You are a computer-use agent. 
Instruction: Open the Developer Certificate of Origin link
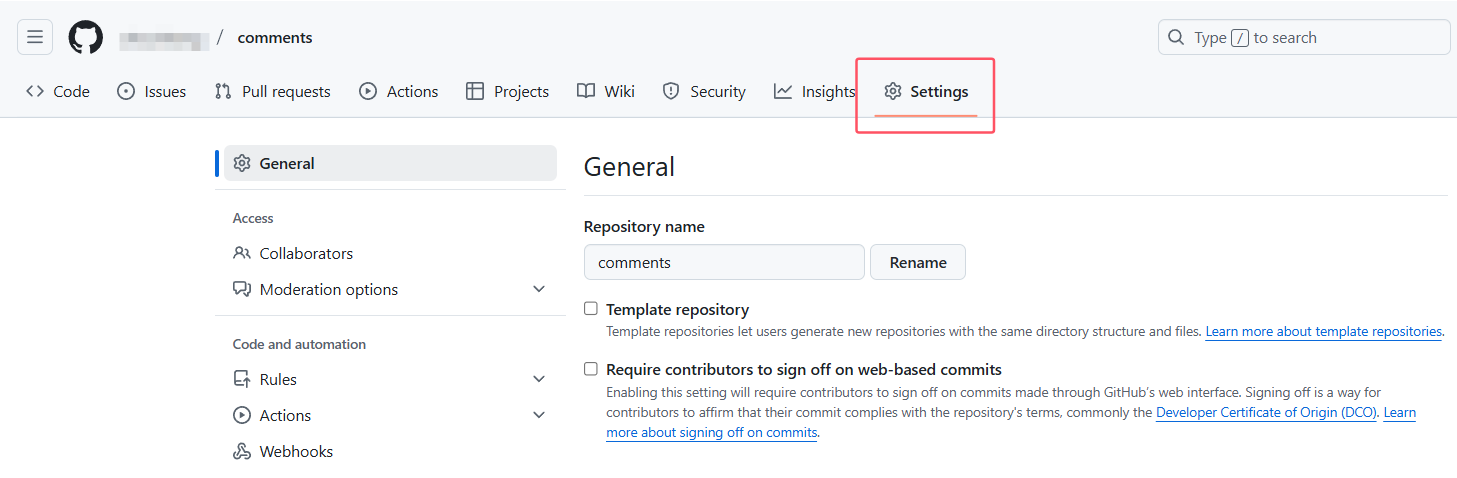(1266, 412)
